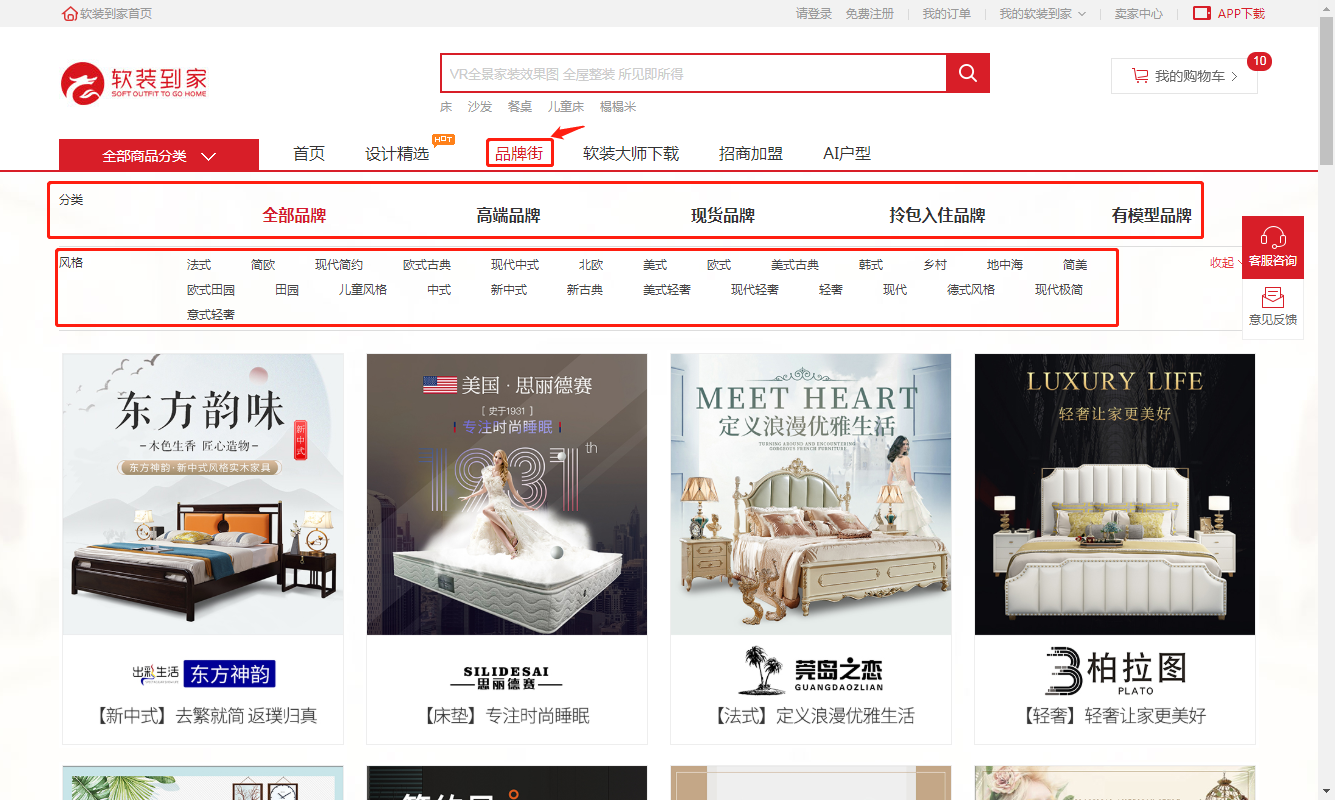This screenshot has height=800, width=1335.
Task: Click the headset 客服咨询 icon
Action: 1273,237
